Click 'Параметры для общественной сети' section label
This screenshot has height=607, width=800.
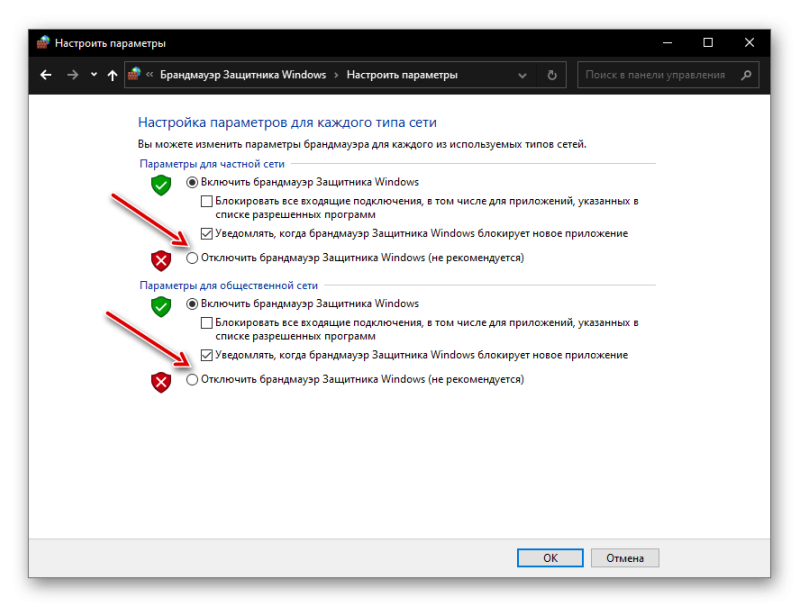(x=229, y=286)
